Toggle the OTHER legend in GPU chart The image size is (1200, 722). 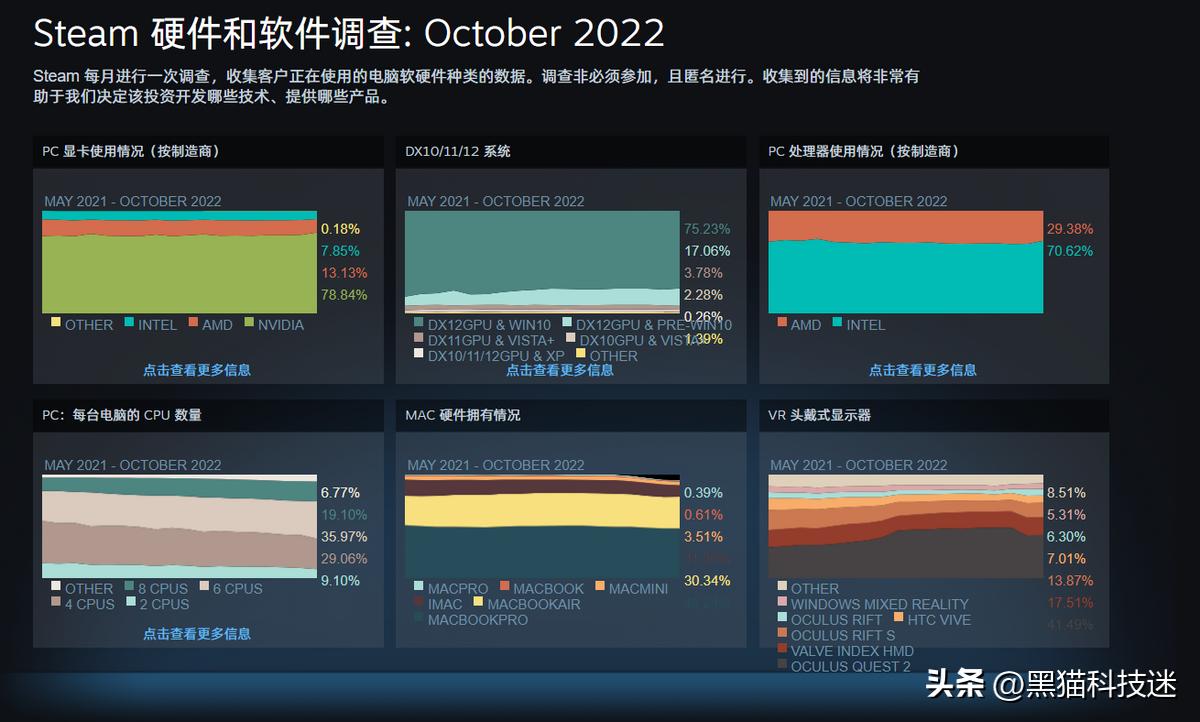click(57, 325)
